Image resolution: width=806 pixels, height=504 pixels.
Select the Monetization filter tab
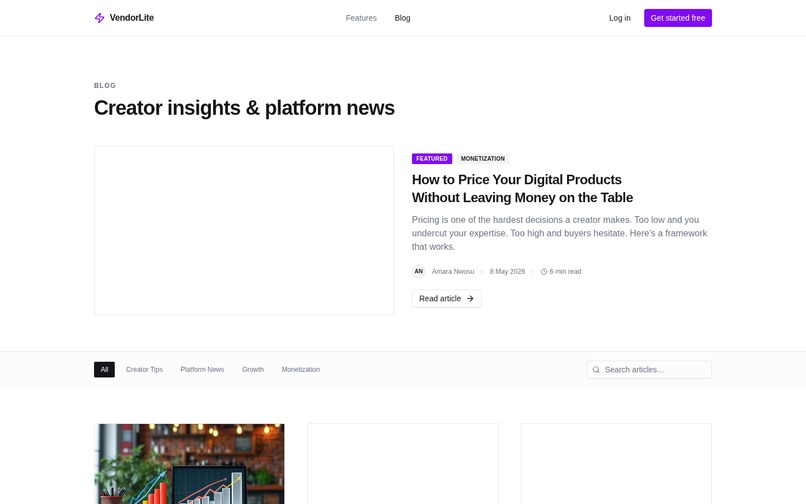pyautogui.click(x=301, y=369)
